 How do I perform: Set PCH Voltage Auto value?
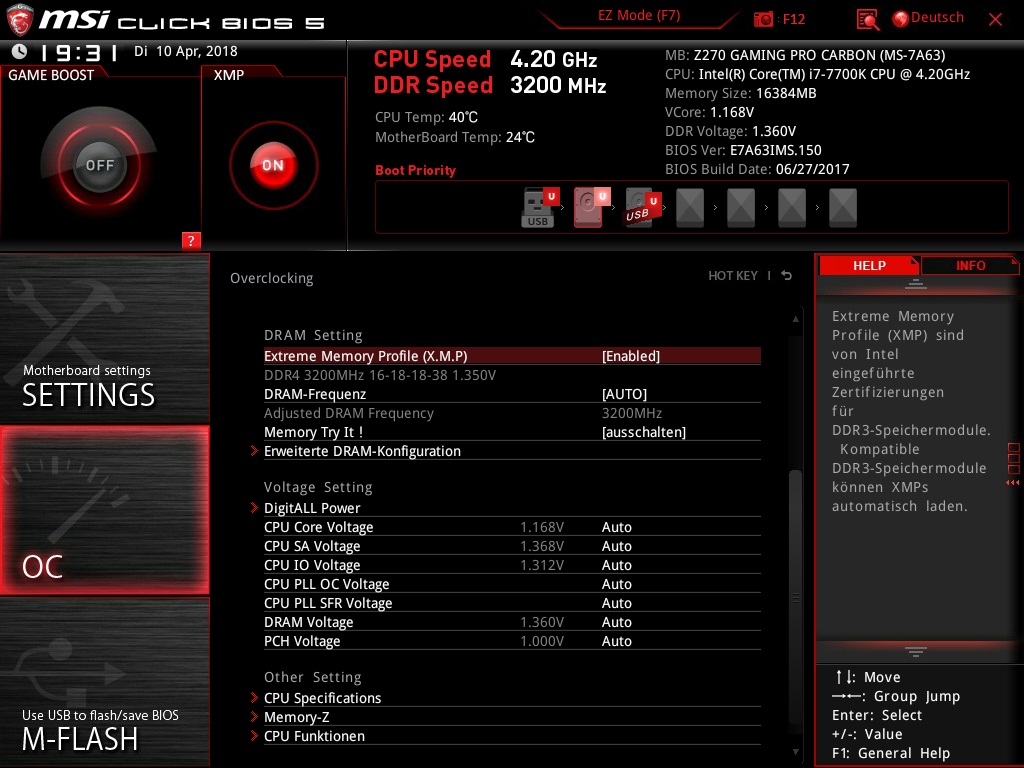pos(616,641)
